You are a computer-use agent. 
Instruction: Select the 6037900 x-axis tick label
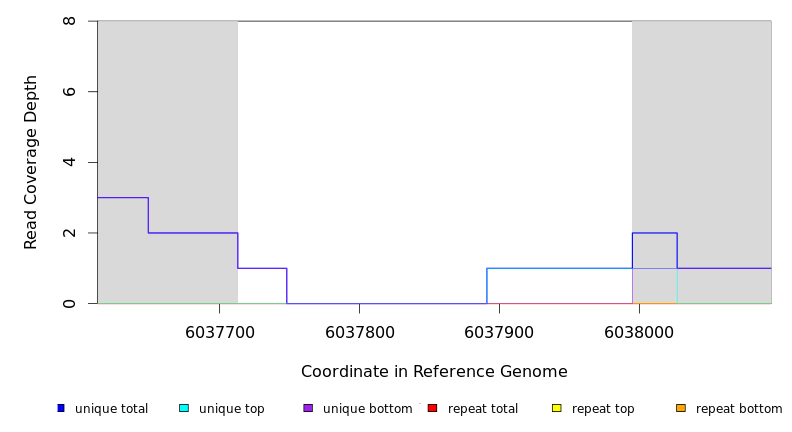(x=499, y=331)
